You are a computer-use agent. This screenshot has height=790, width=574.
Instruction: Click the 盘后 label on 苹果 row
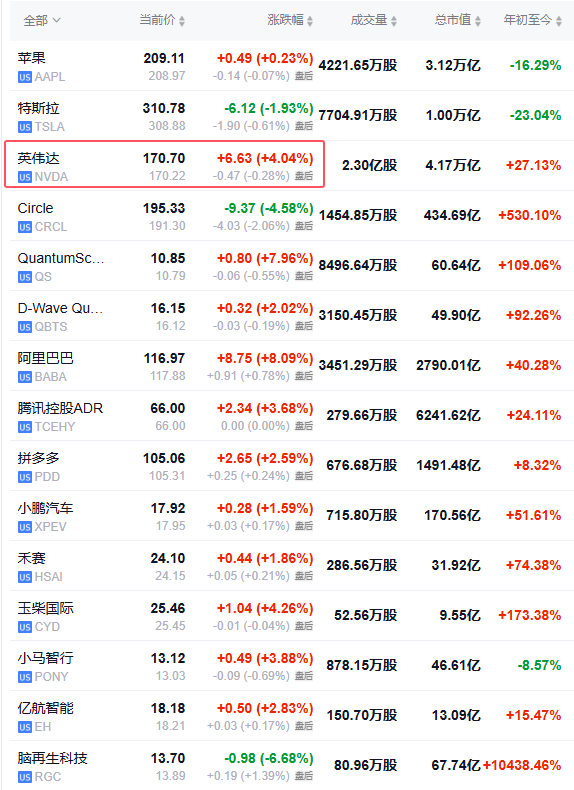pos(304,76)
